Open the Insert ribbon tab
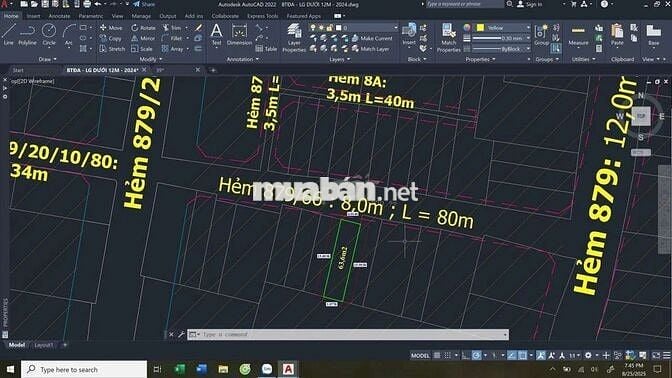The width and height of the screenshot is (672, 378). click(33, 16)
